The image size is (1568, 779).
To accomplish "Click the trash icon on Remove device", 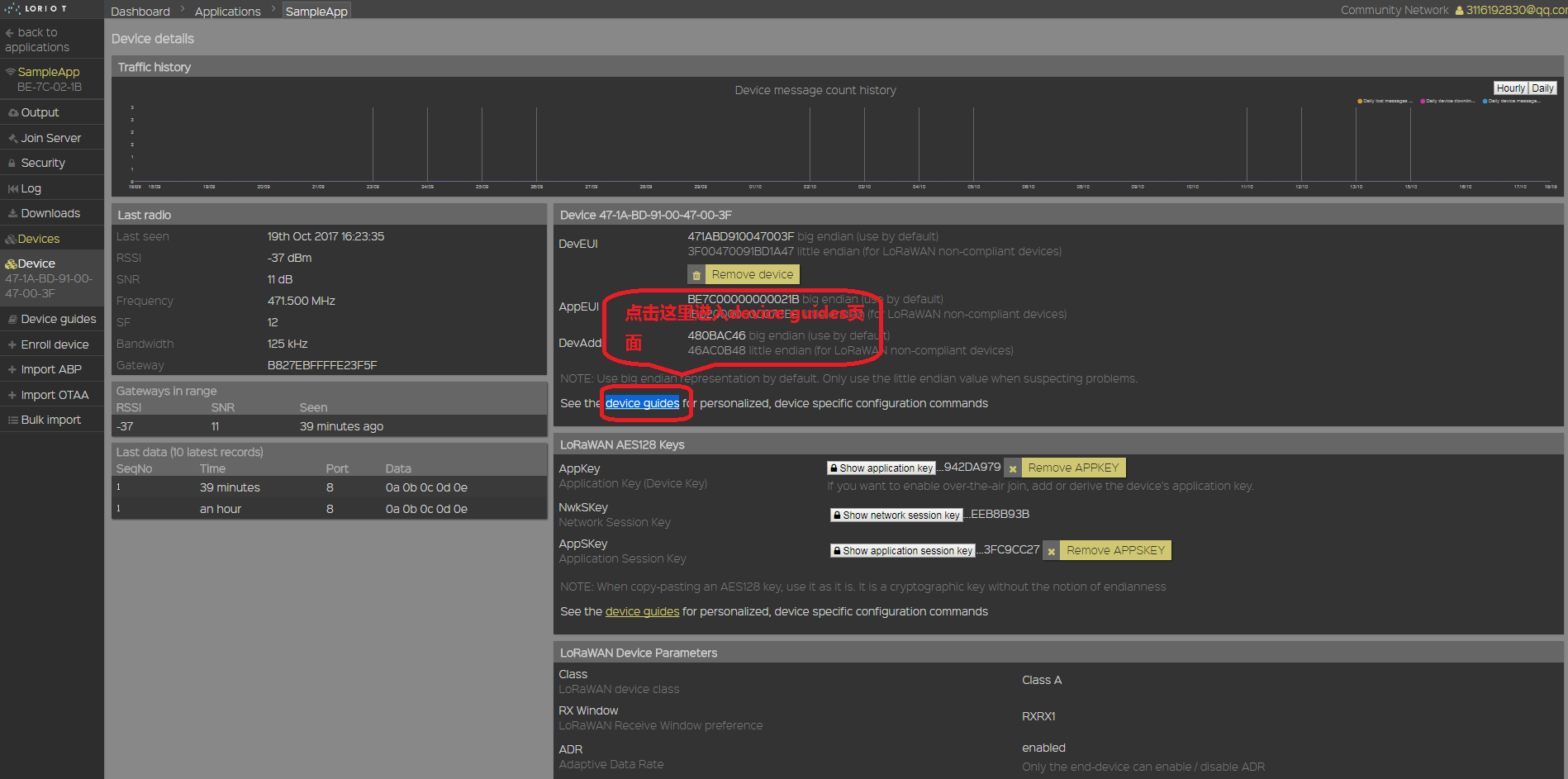I will (696, 275).
